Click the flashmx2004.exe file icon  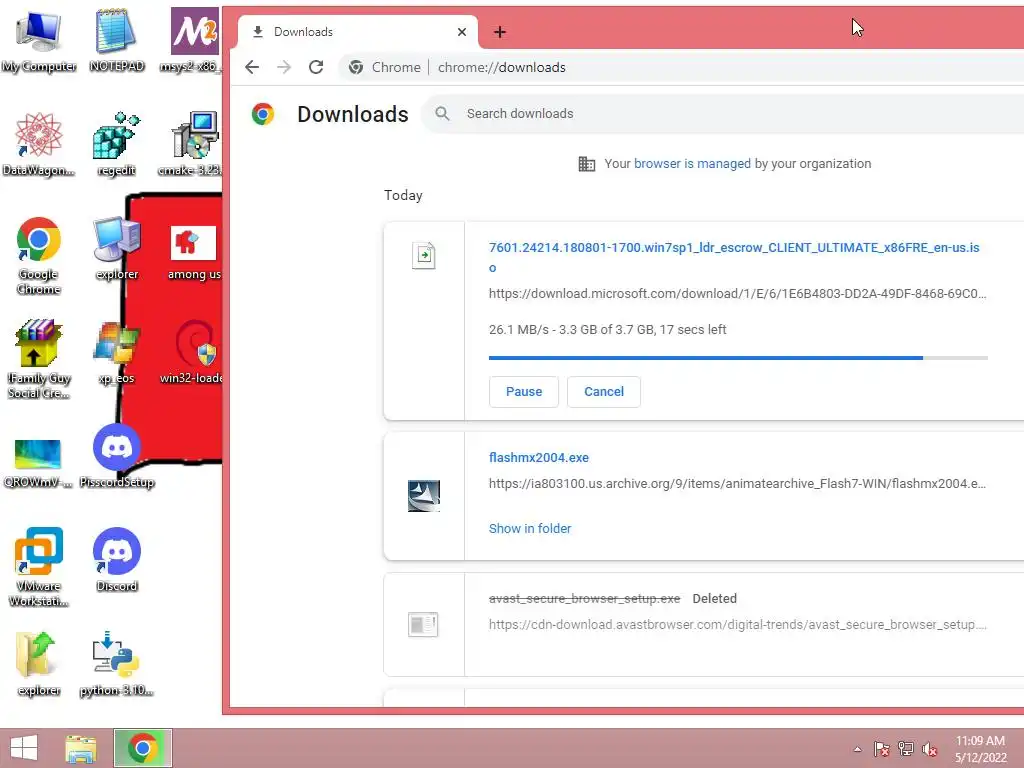pyautogui.click(x=424, y=496)
